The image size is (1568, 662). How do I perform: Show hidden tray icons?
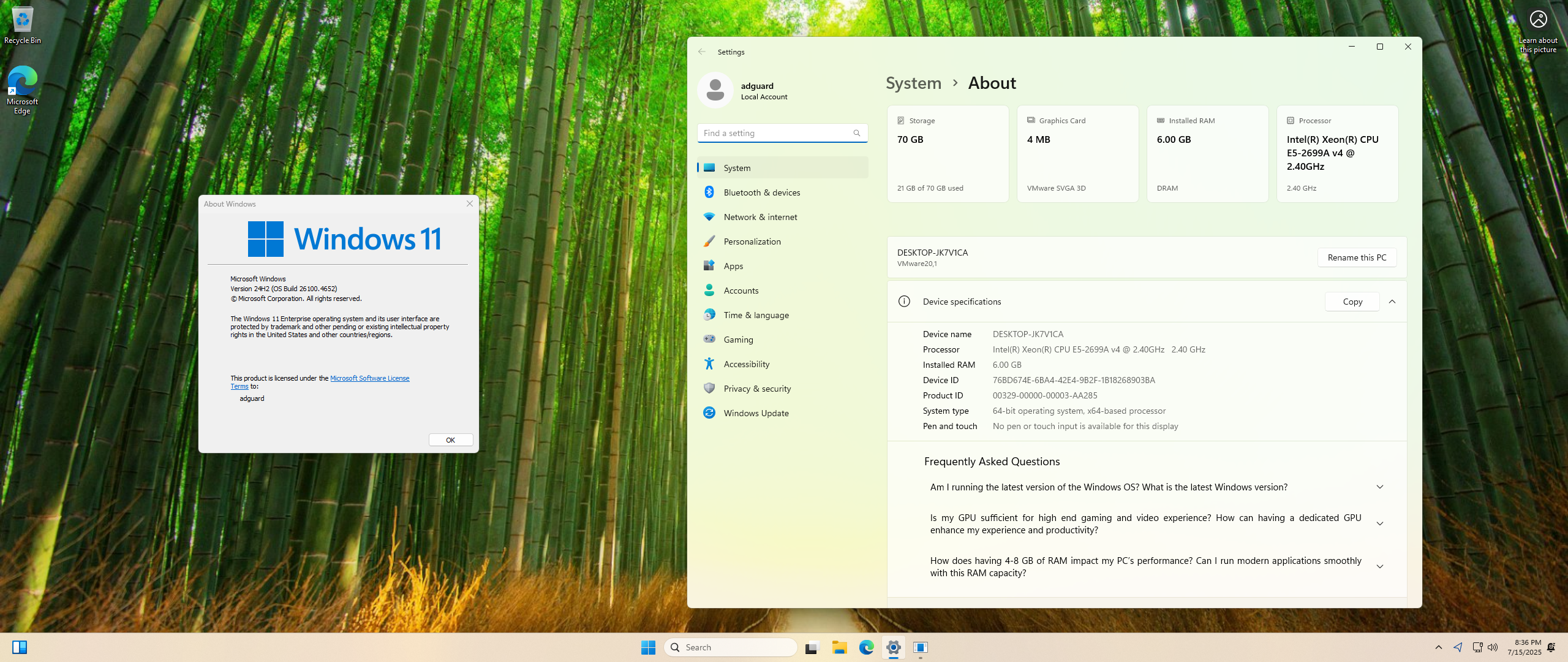coord(1439,647)
